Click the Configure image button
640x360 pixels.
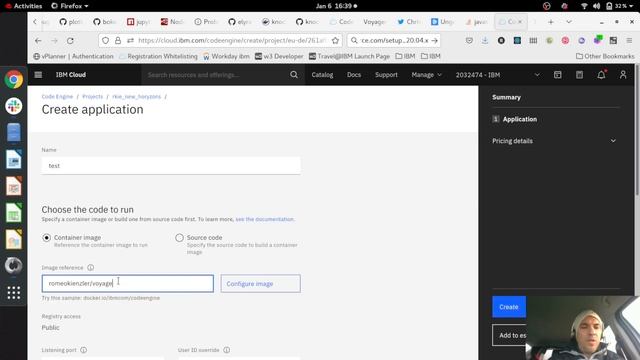(x=260, y=284)
